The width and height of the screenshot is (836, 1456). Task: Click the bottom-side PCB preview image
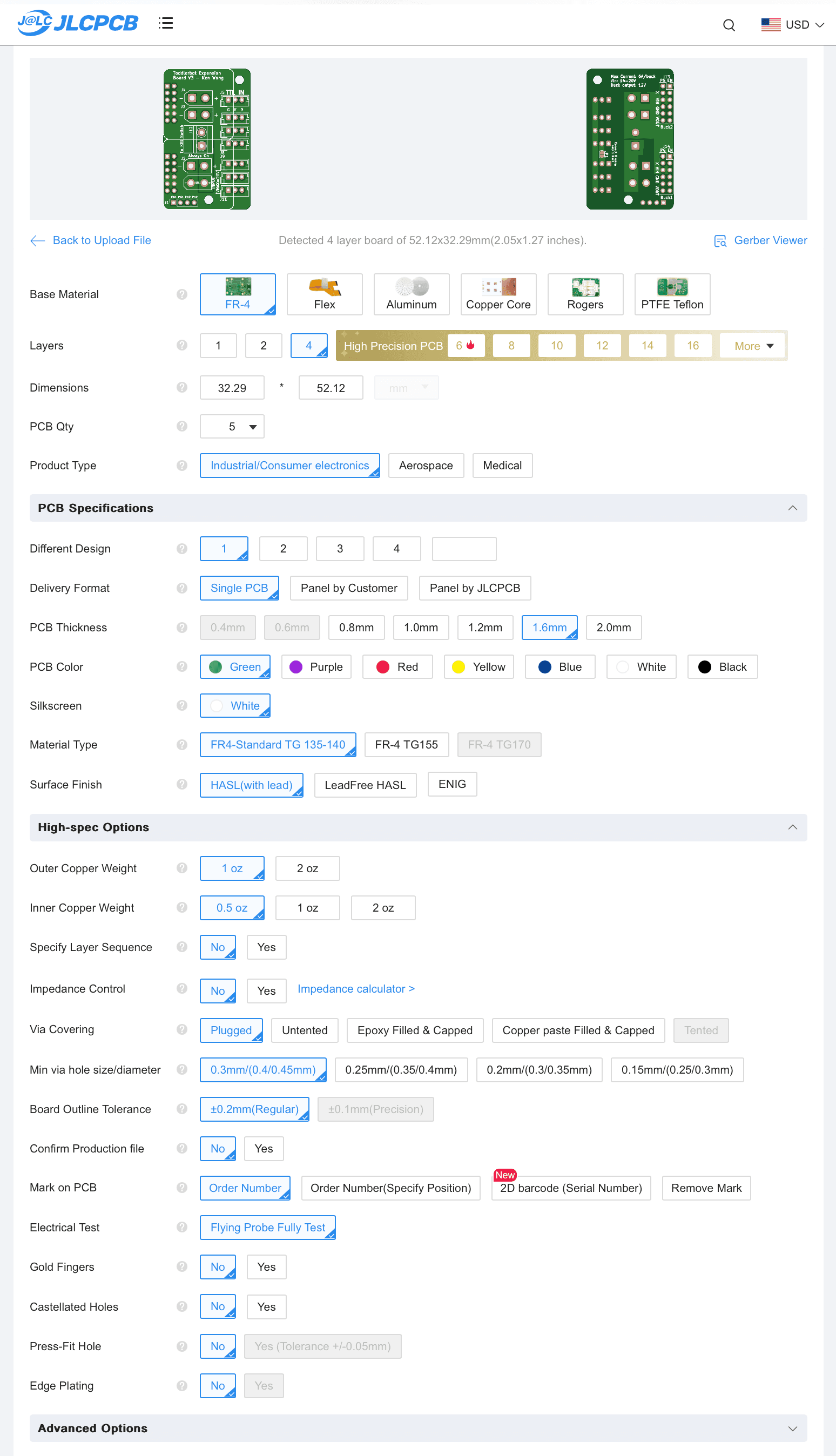pyautogui.click(x=630, y=139)
